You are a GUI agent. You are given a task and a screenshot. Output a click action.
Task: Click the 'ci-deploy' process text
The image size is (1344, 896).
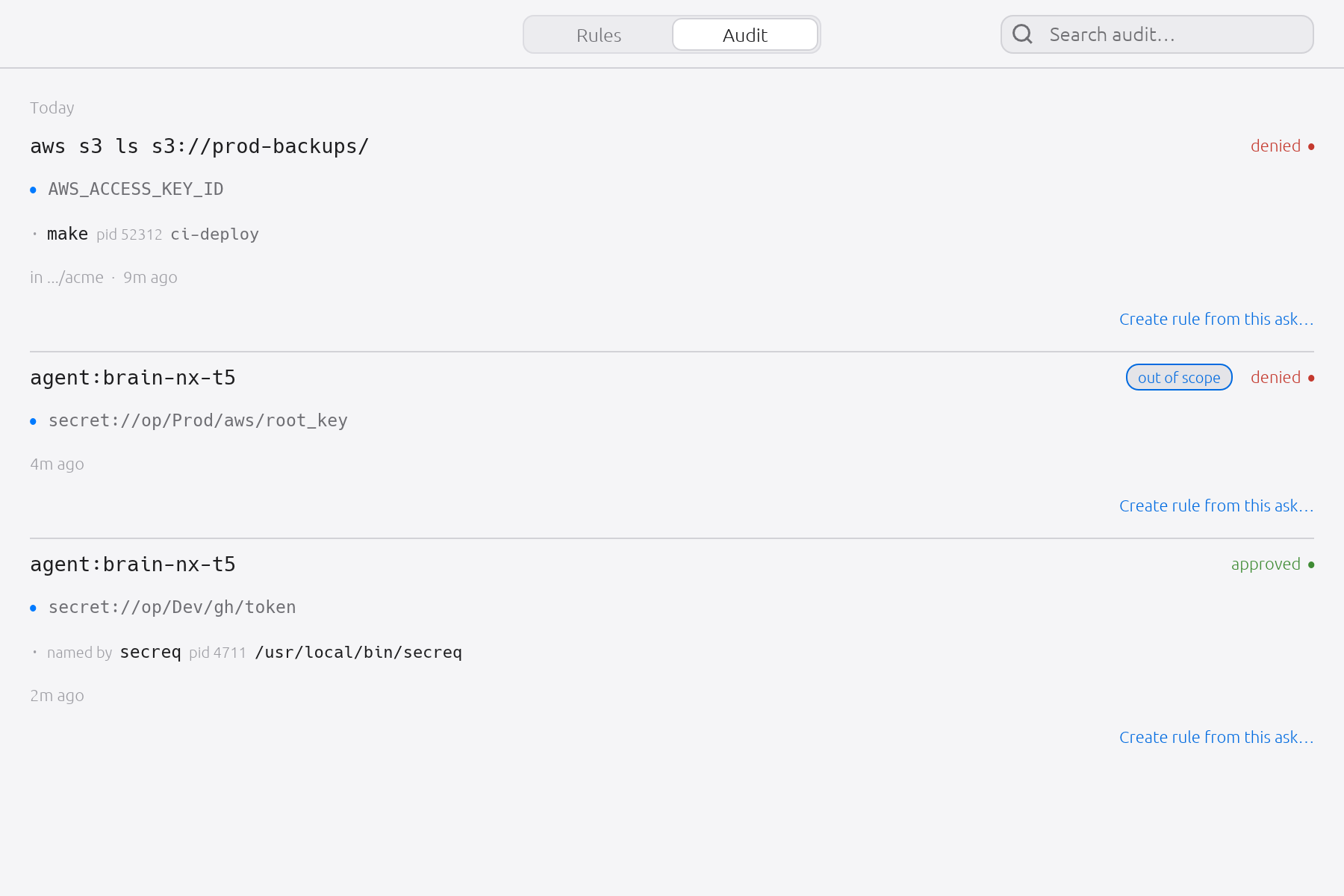[x=214, y=234]
